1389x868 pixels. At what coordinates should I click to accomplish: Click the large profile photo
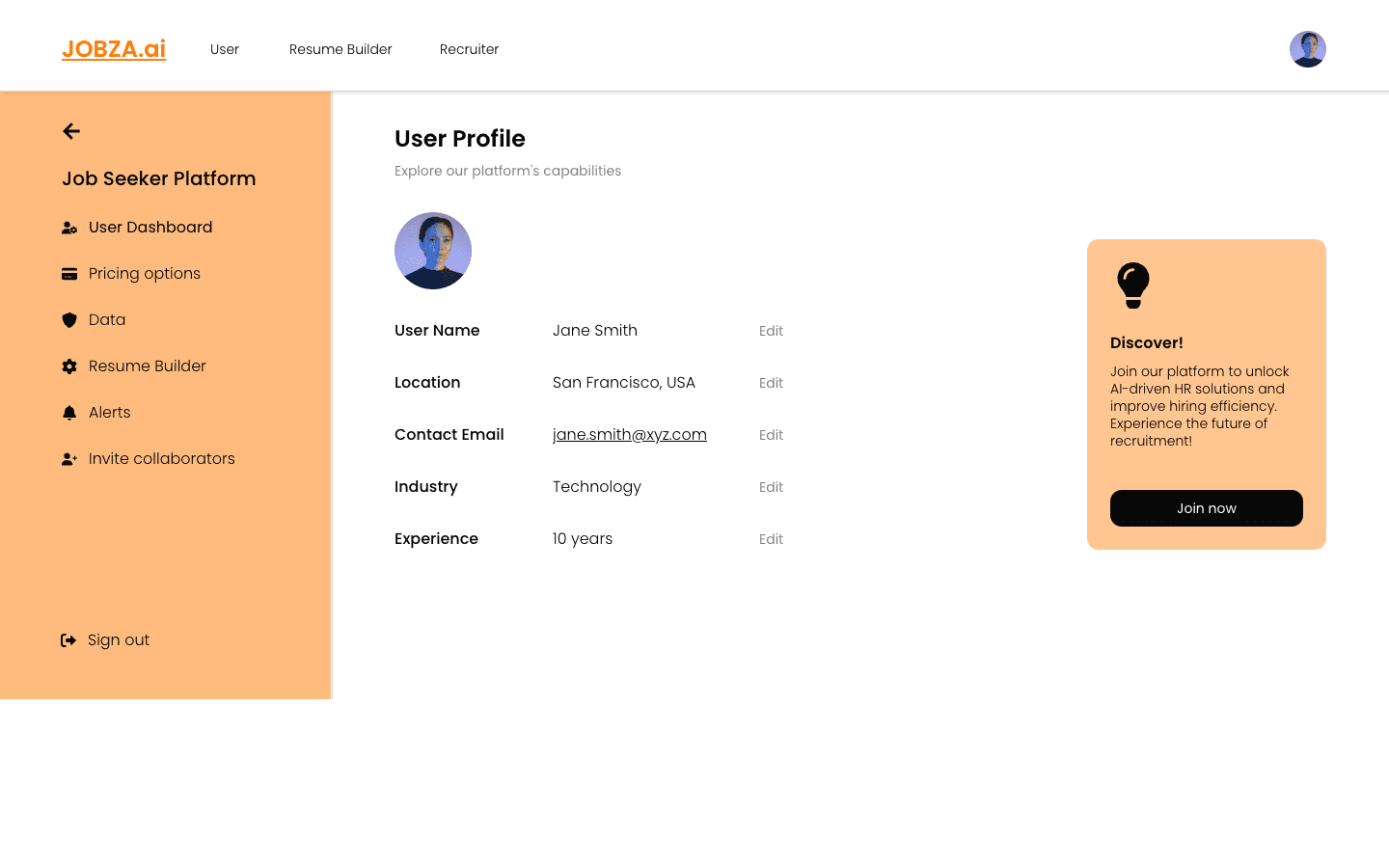pyautogui.click(x=433, y=251)
